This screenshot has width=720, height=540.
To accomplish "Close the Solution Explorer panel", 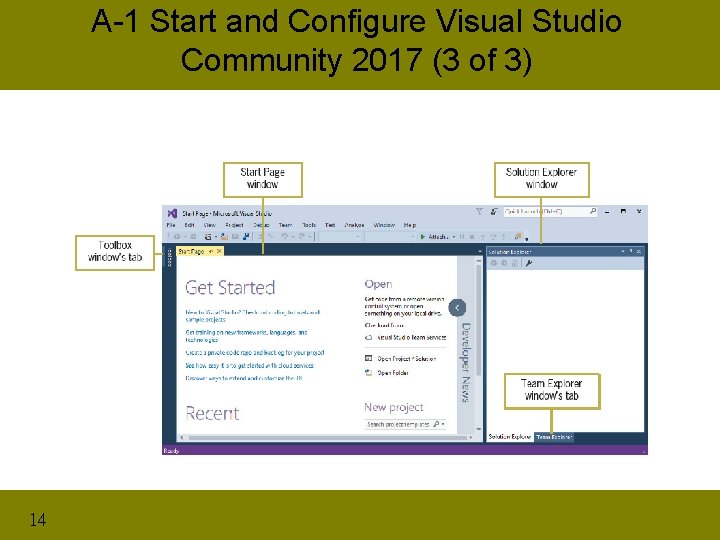I will point(638,251).
